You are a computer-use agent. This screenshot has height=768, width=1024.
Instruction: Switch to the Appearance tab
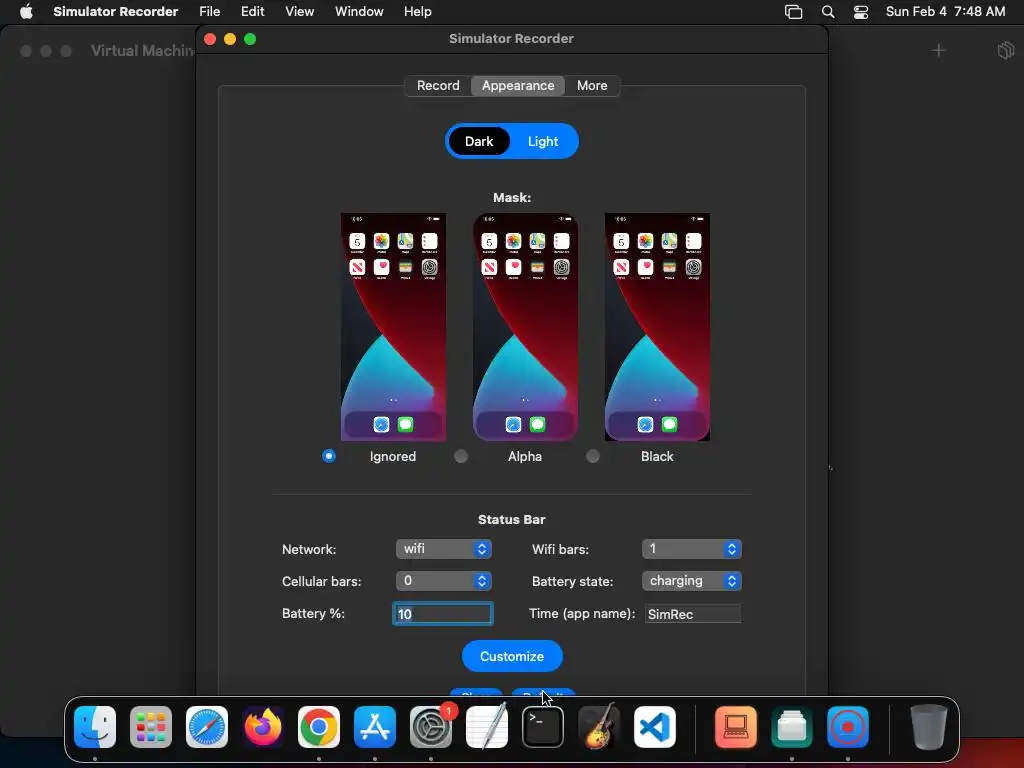(518, 86)
